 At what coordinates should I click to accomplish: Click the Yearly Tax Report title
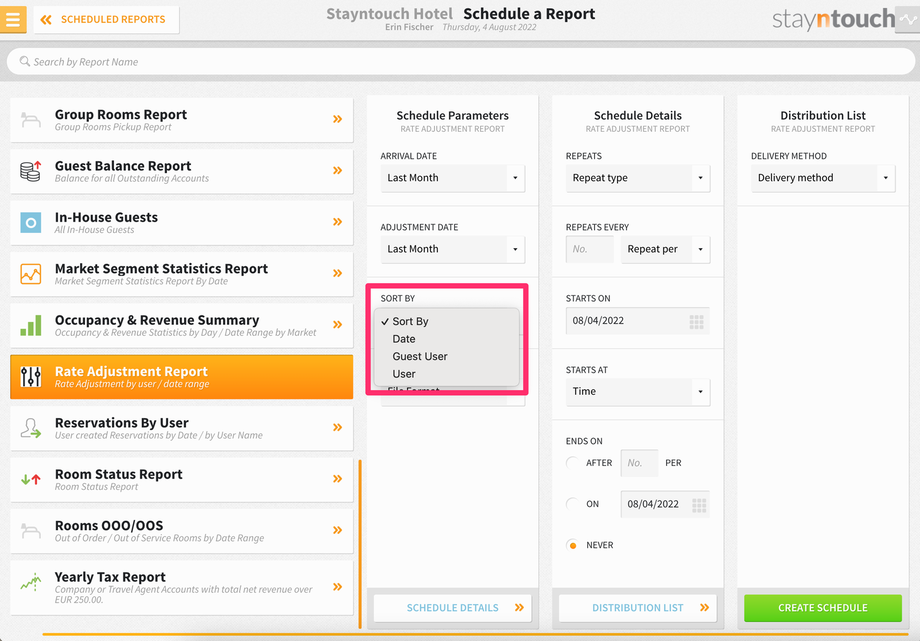[110, 577]
